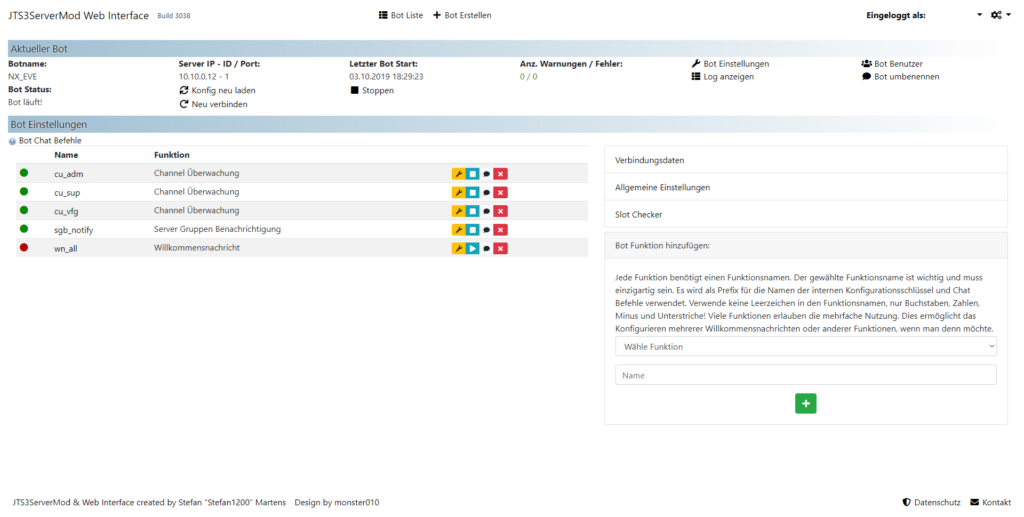
Task: Click the wrench icon for sgb_notify
Action: [x=458, y=230]
